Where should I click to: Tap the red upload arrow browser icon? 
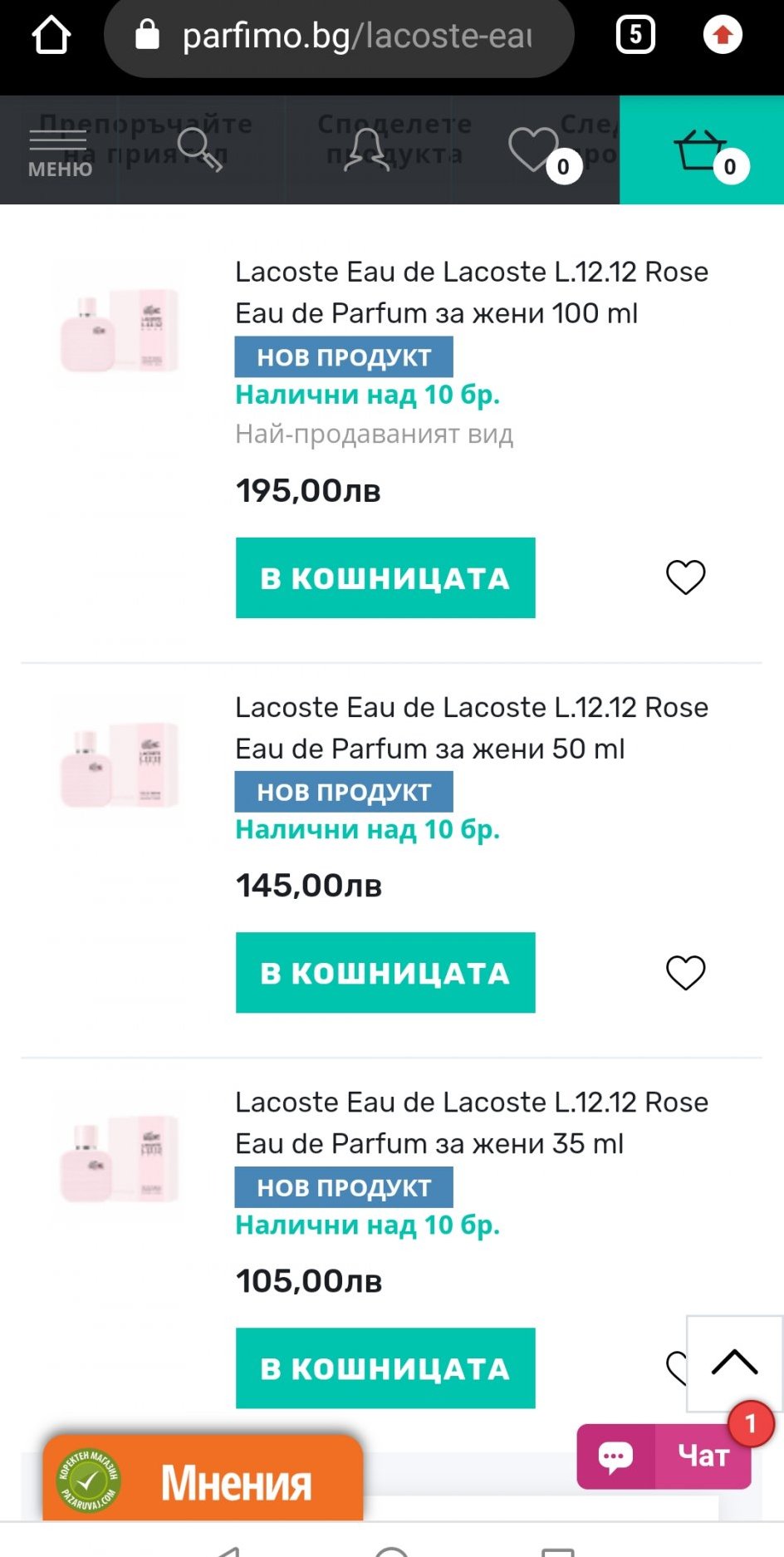pos(723,35)
